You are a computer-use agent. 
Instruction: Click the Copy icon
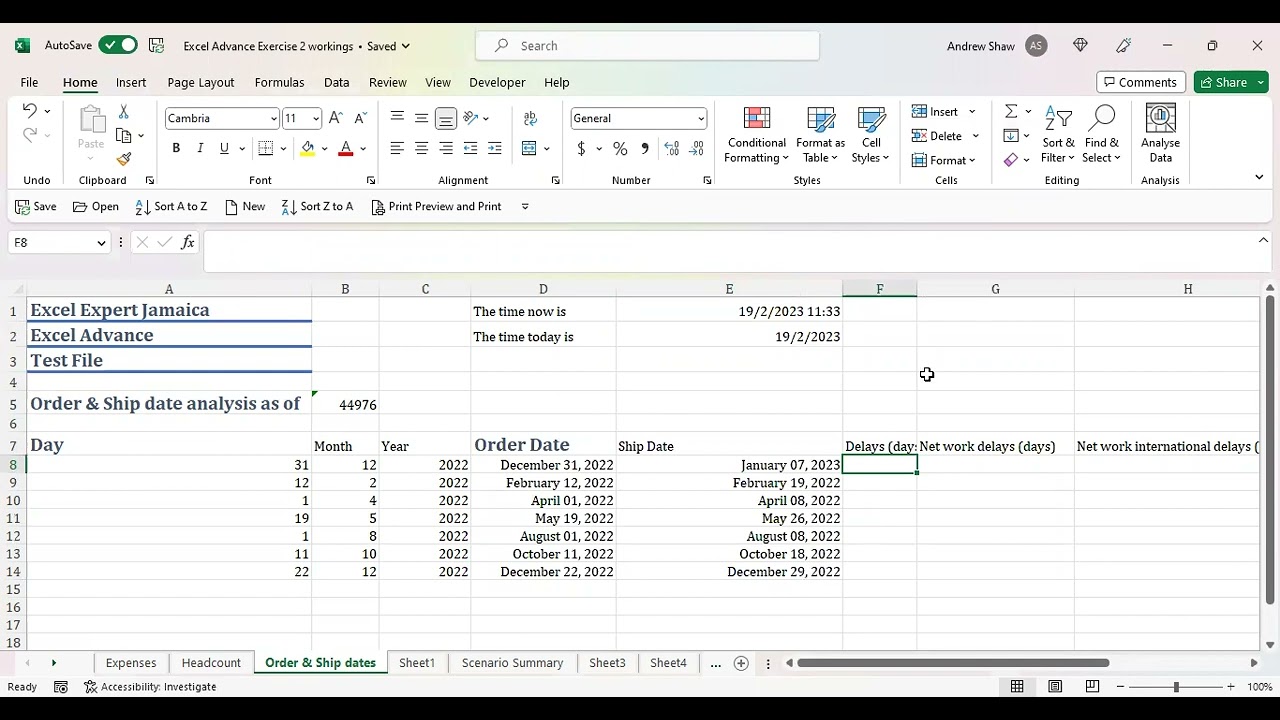(124, 135)
